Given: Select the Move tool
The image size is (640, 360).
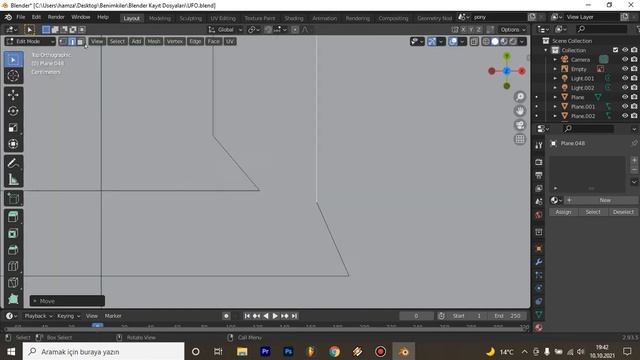Looking at the screenshot, I should [x=13, y=95].
